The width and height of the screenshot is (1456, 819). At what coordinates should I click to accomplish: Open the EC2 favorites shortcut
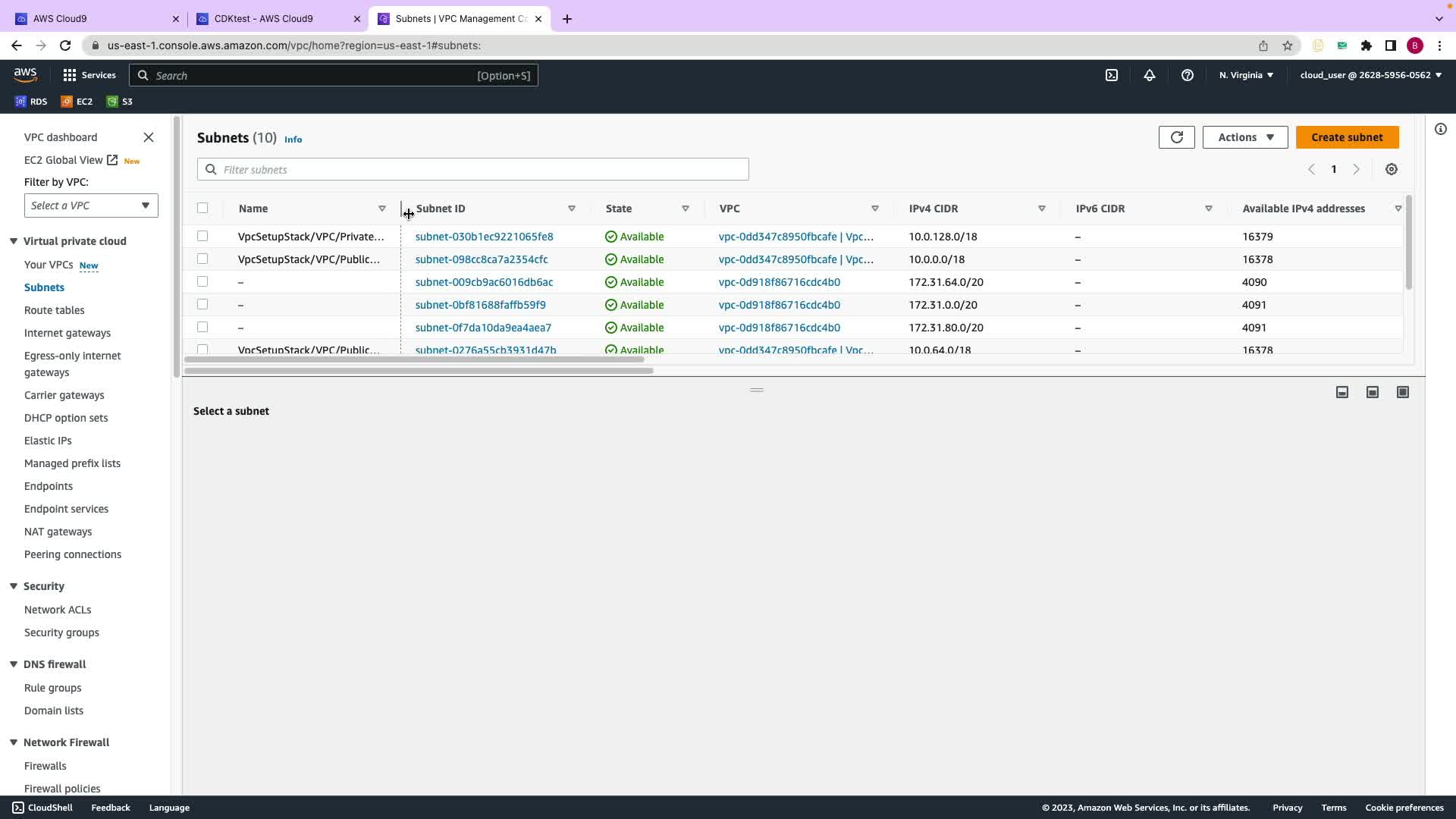click(x=77, y=102)
